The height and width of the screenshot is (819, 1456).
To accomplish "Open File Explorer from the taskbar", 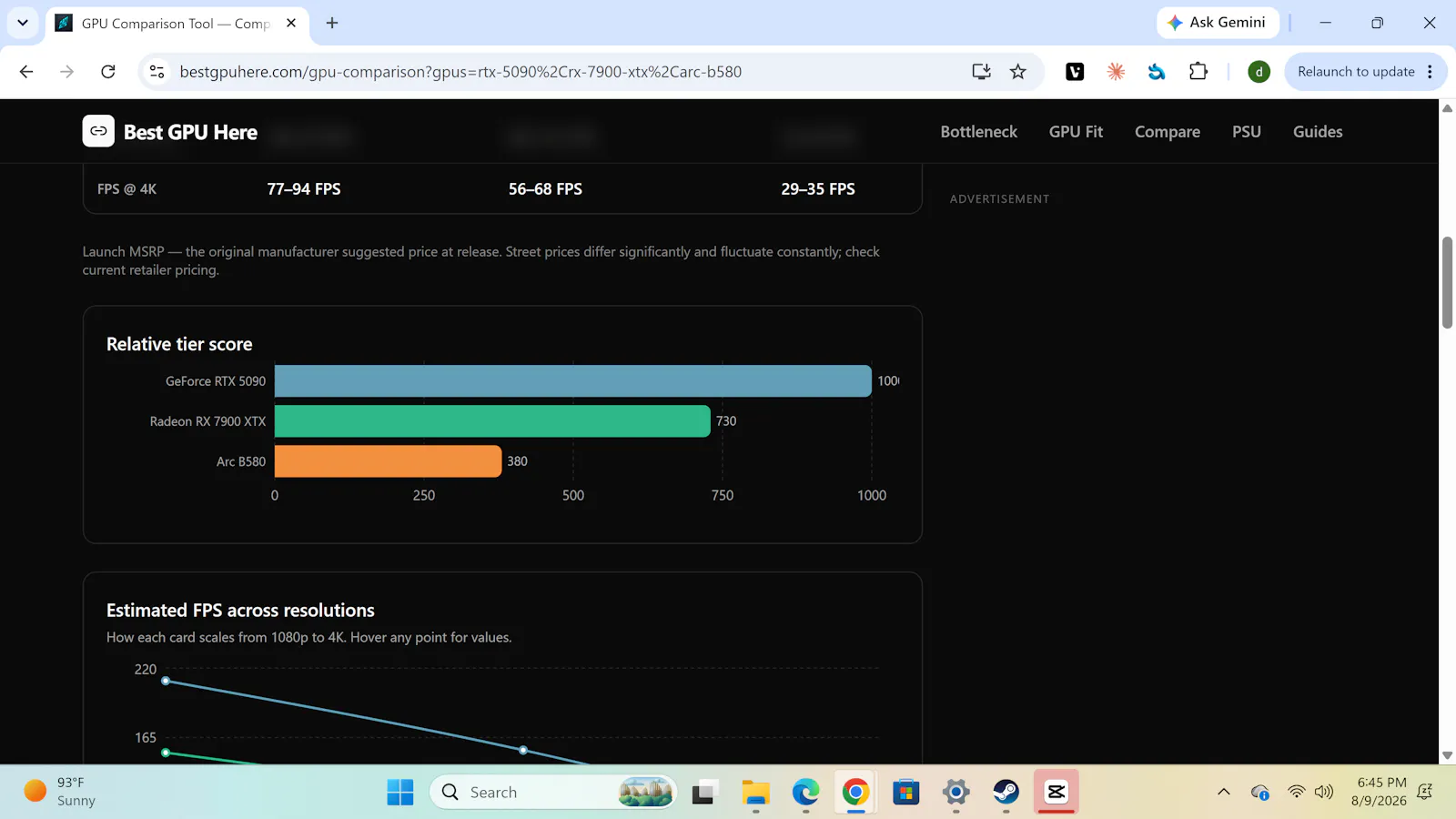I will click(755, 793).
